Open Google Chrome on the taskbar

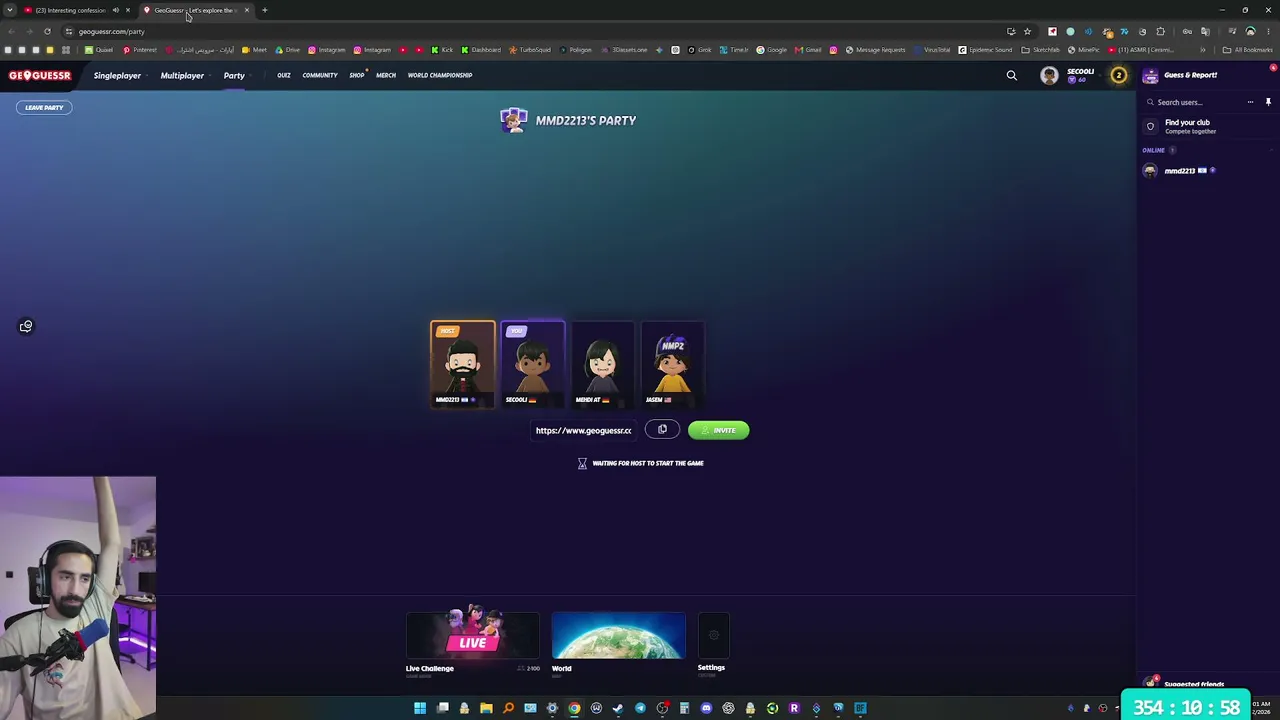574,708
